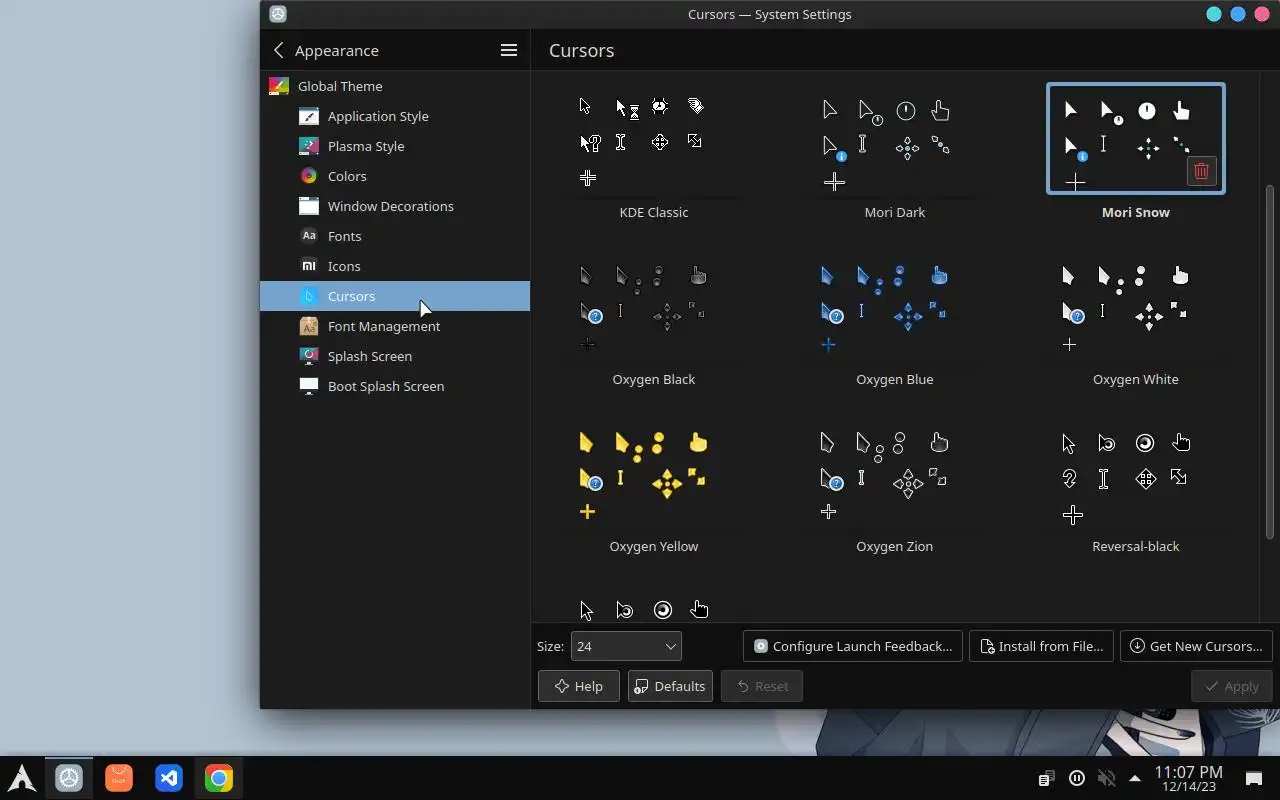Open Font Management page
Viewport: 1280px width, 800px height.
[395, 326]
